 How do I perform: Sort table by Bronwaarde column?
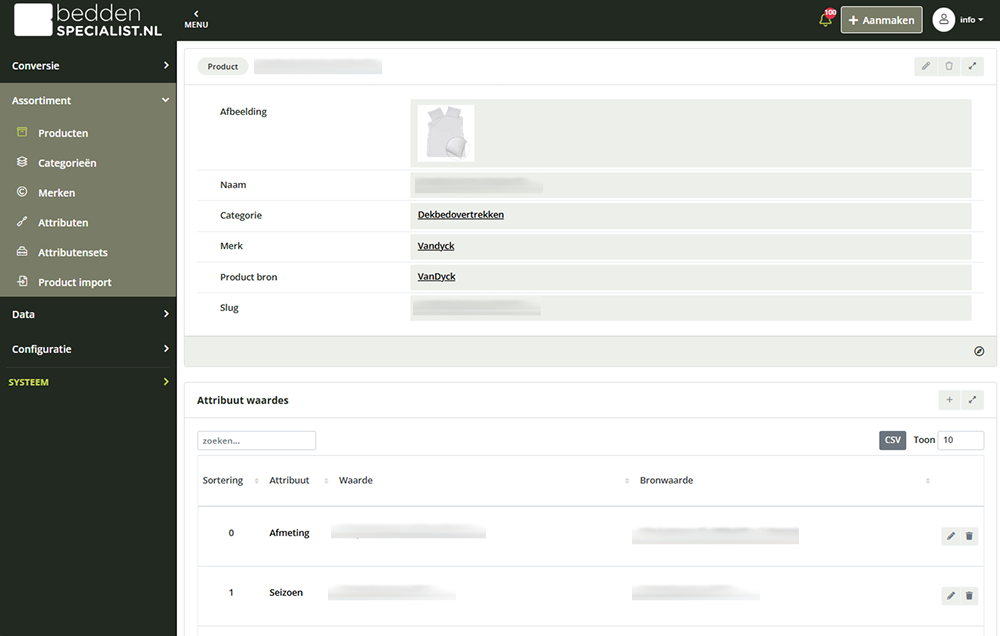pyautogui.click(x=784, y=480)
